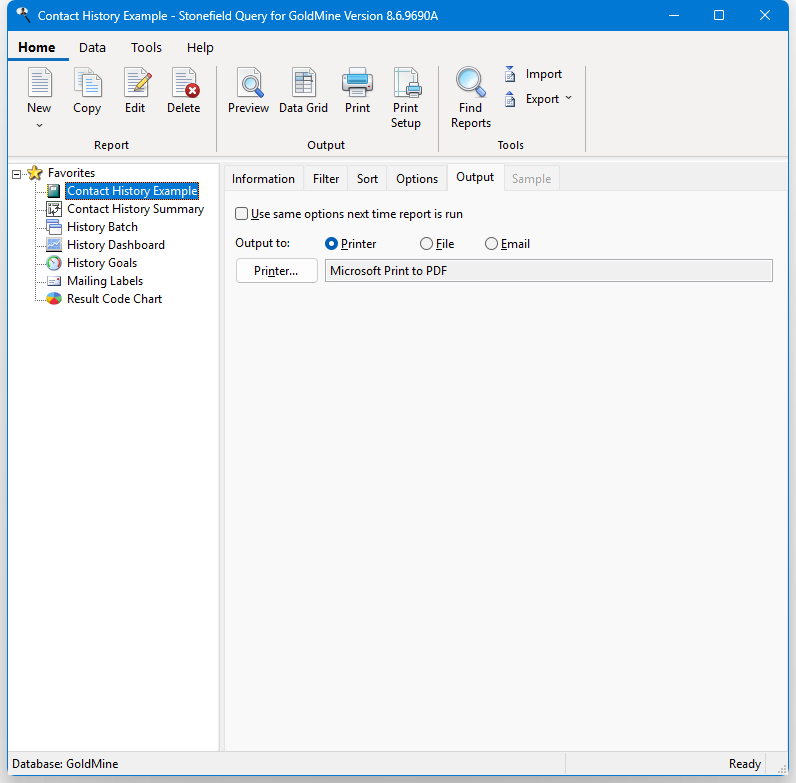Select Contact History Example in tree
Viewport: 796px width, 783px height.
click(x=132, y=191)
